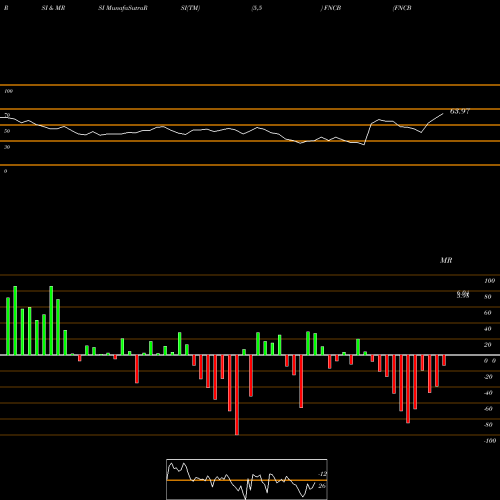Click the 26 value in the mini chart
This screenshot has width=500, height=500.
click(x=322, y=486)
